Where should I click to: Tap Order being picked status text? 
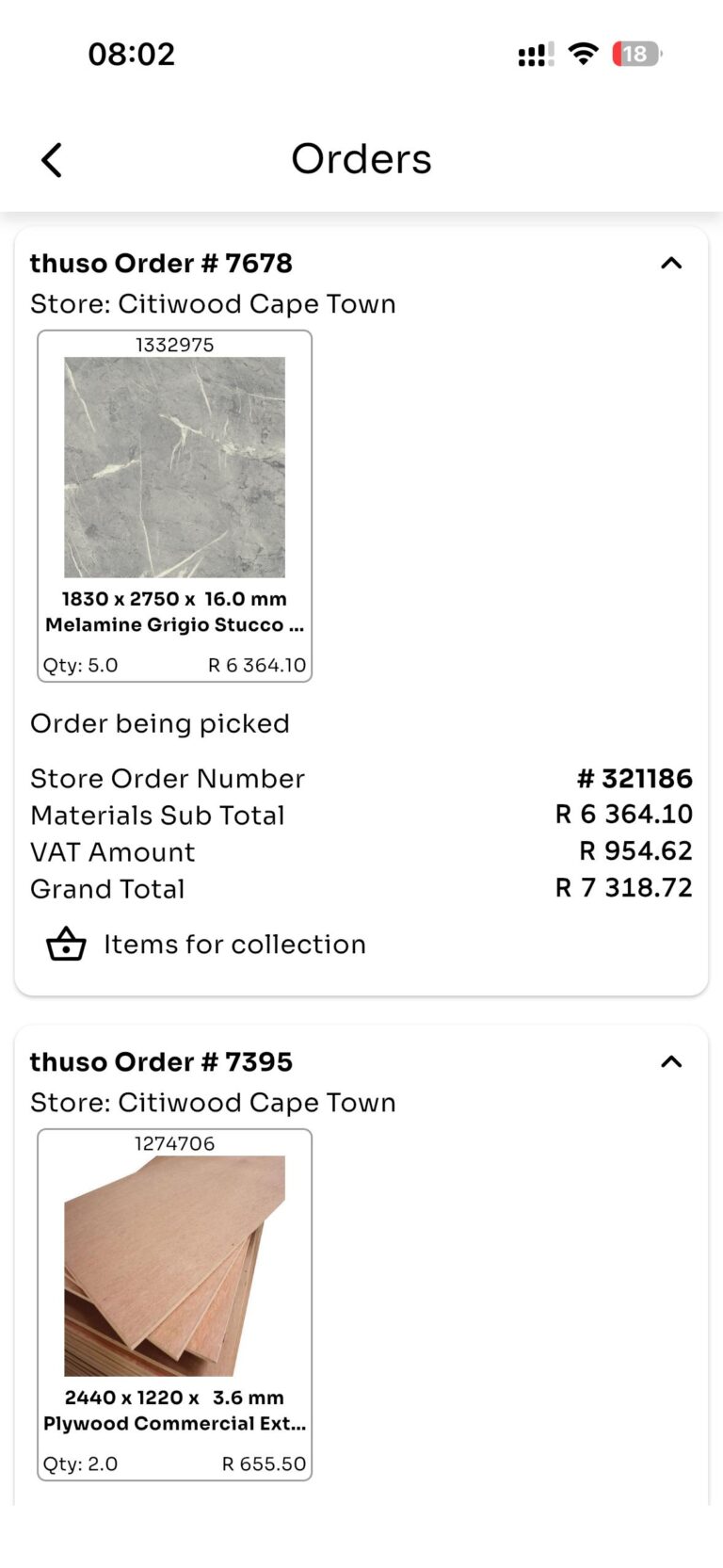pyautogui.click(x=160, y=724)
